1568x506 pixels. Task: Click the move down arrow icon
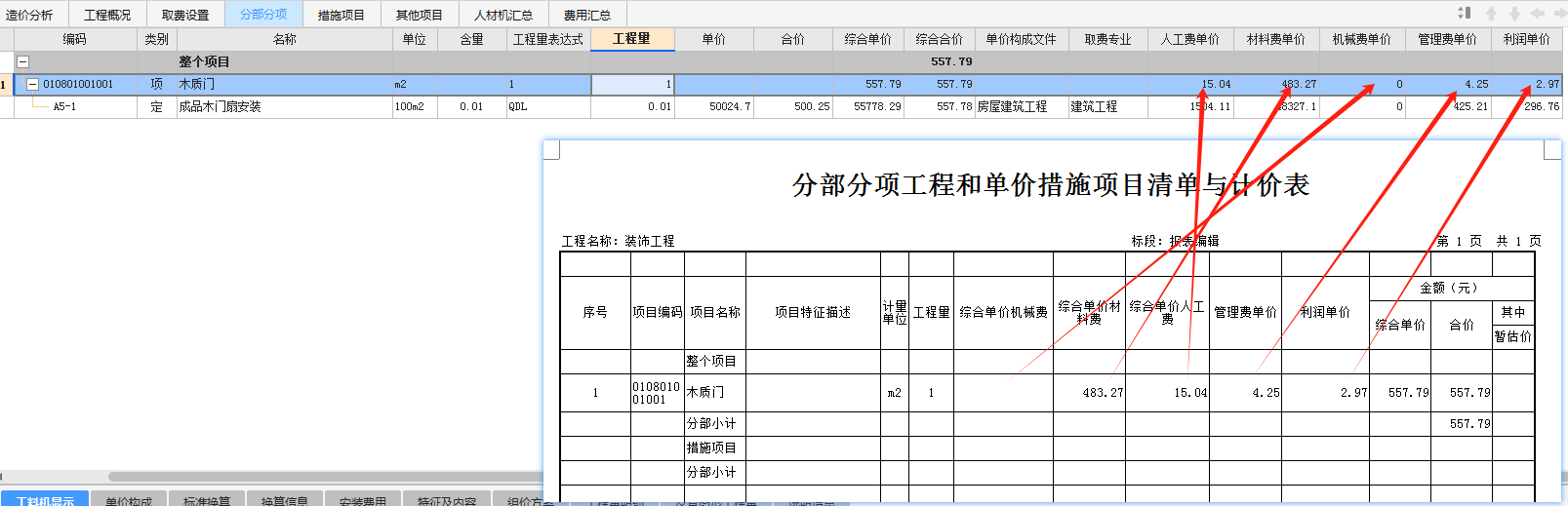[1514, 13]
